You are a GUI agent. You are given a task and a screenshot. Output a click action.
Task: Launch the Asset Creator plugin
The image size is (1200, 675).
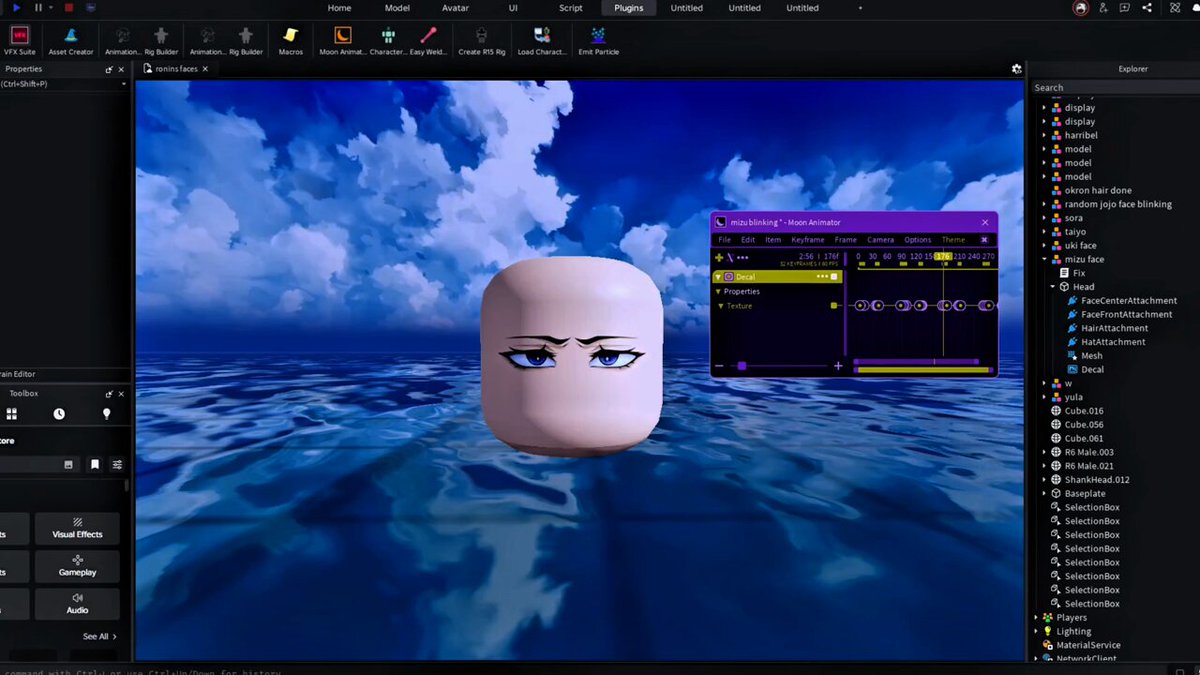click(71, 40)
